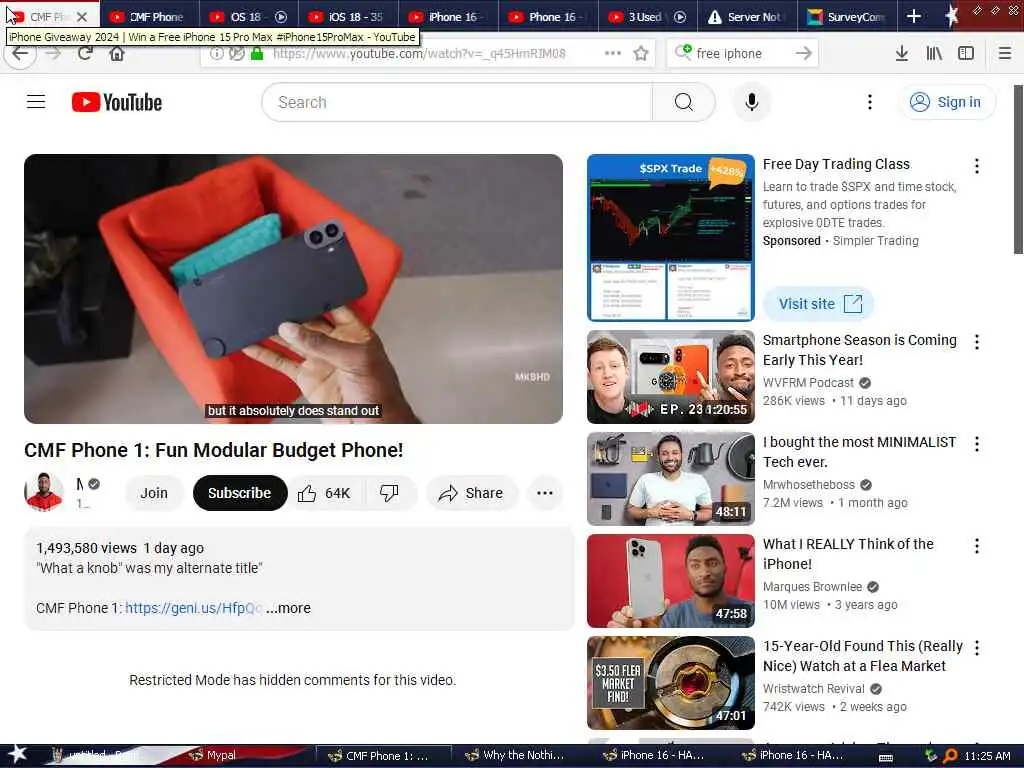The width and height of the screenshot is (1024, 768).
Task: Open options for Flea Market watch video
Action: tap(976, 648)
